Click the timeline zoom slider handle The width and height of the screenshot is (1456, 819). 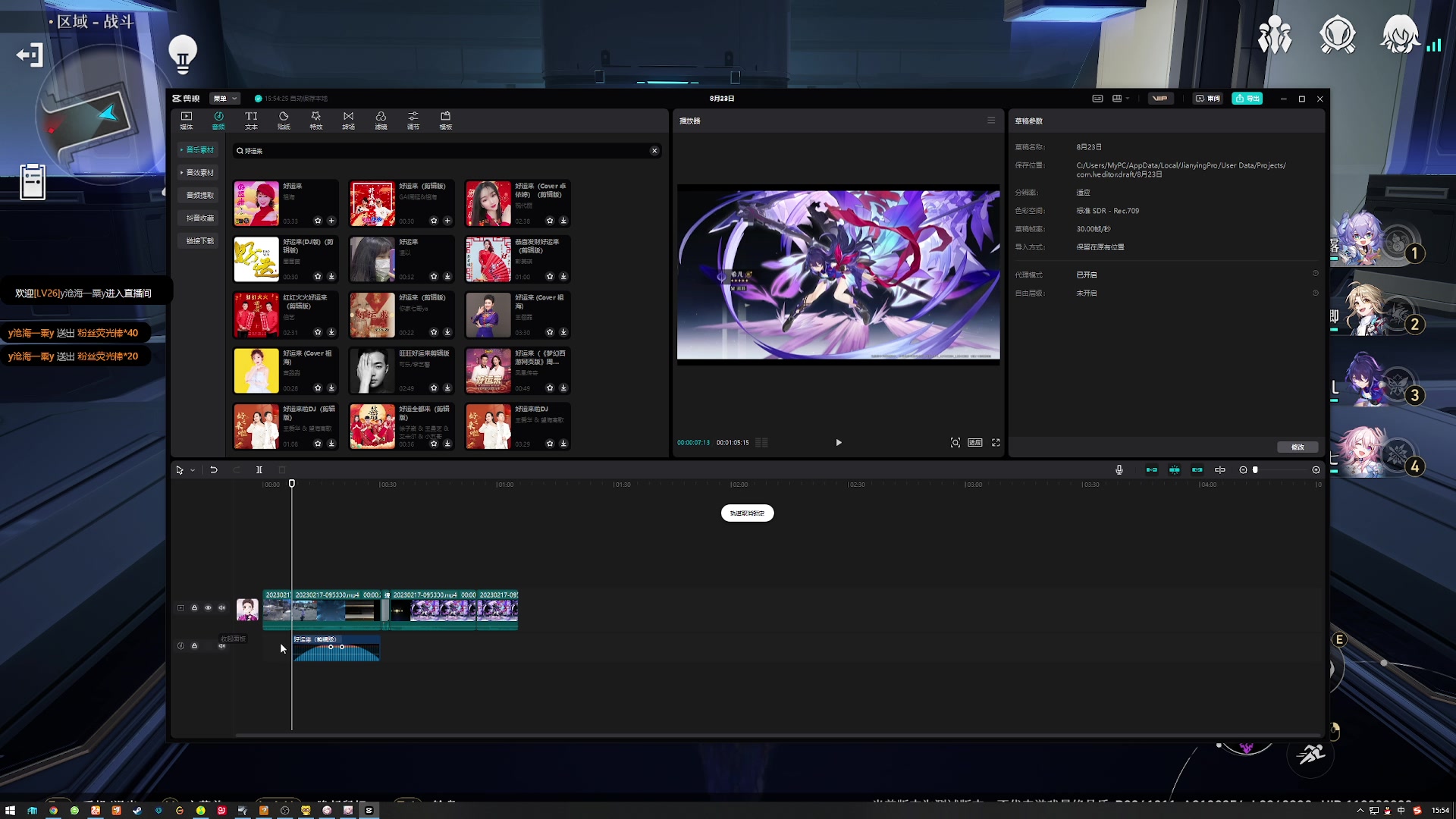pos(1256,470)
